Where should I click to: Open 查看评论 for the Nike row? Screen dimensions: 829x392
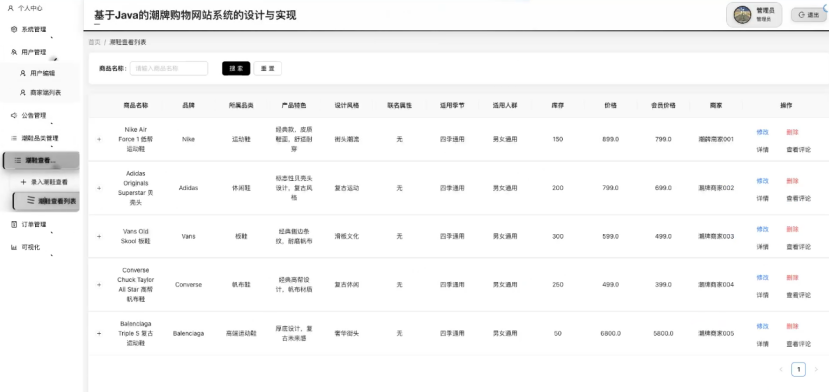click(798, 150)
